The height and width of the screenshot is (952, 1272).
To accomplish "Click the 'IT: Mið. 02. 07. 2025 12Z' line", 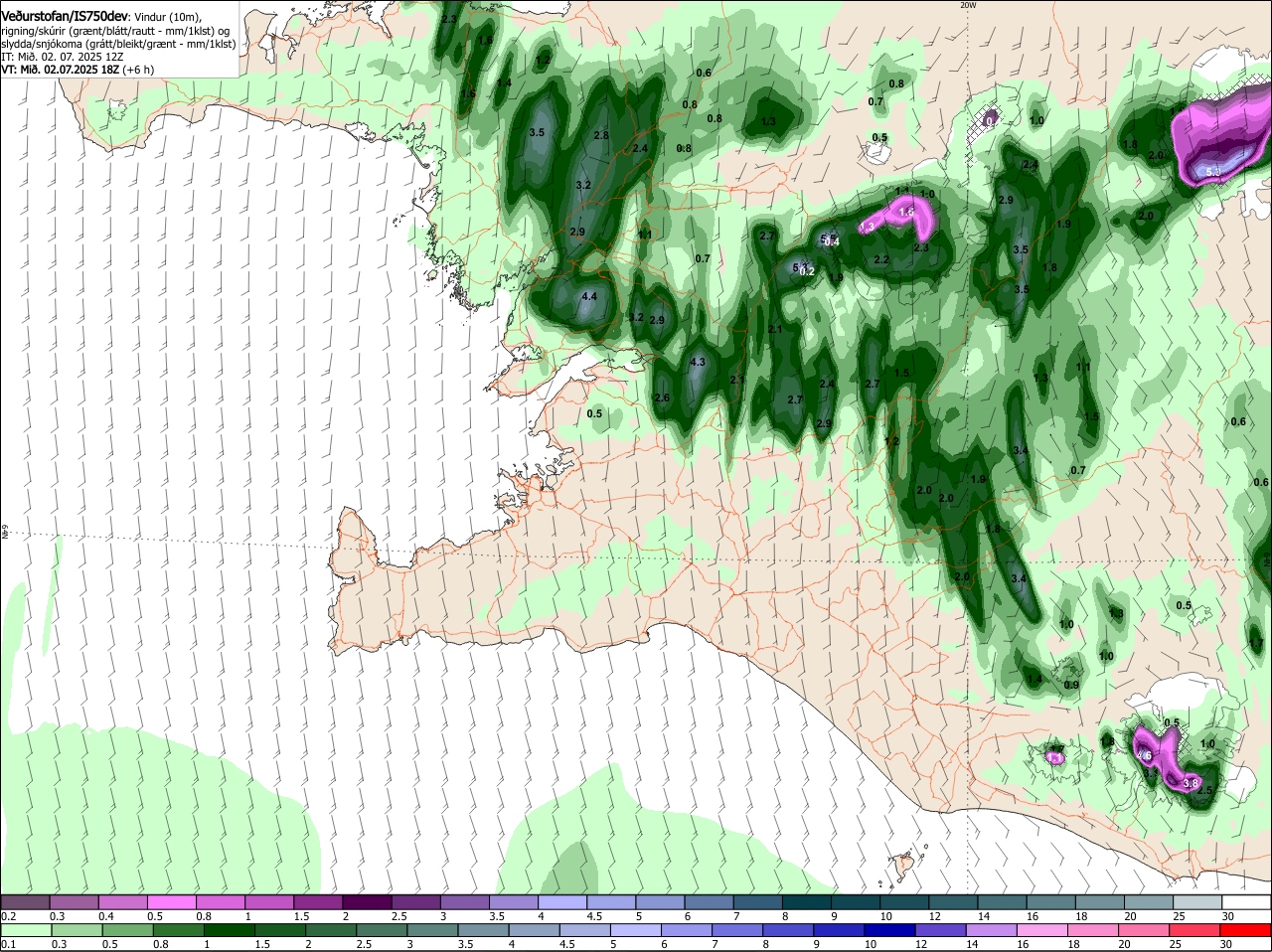I will point(63,57).
